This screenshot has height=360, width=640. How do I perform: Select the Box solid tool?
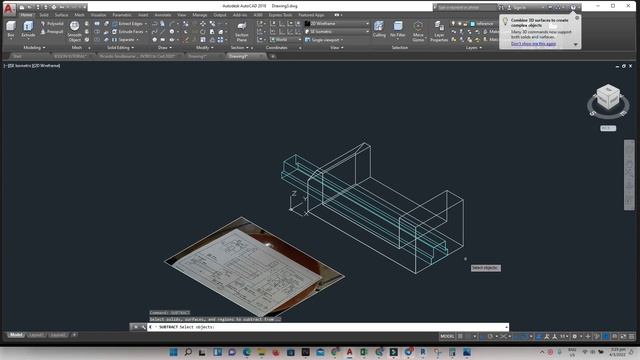point(11,29)
